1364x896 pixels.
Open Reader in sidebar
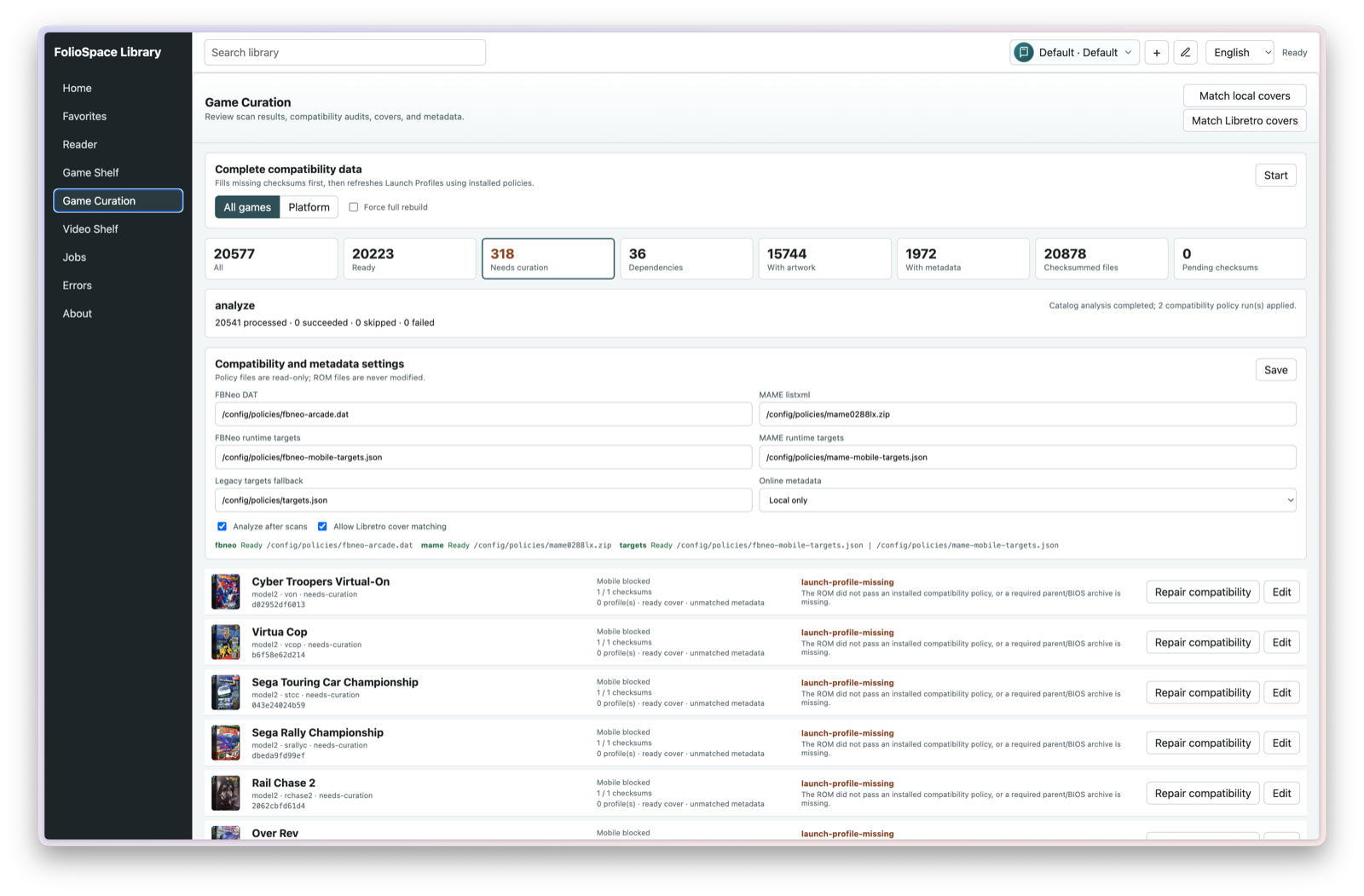tap(118, 144)
